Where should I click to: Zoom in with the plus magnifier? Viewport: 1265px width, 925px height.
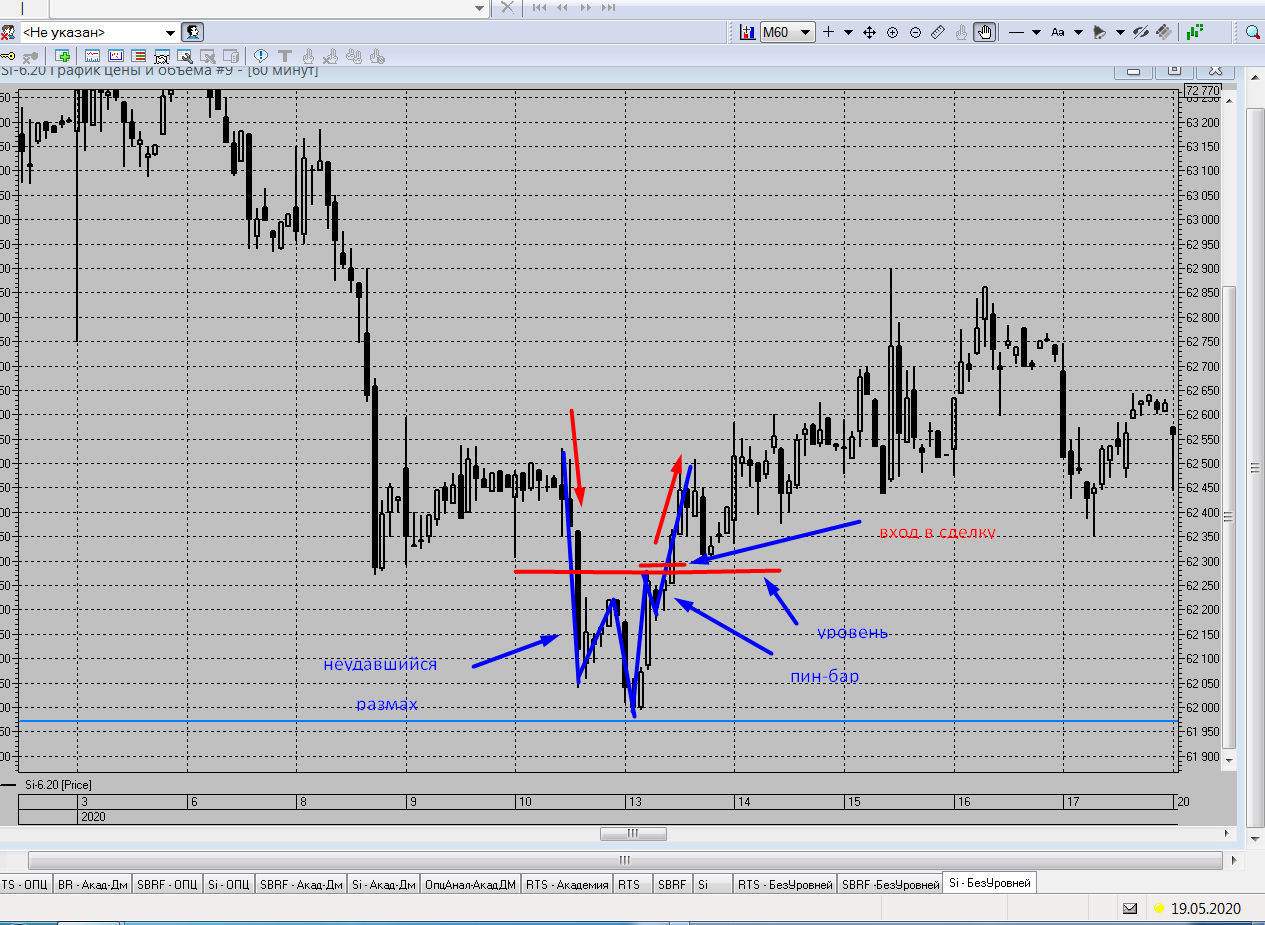[x=892, y=32]
